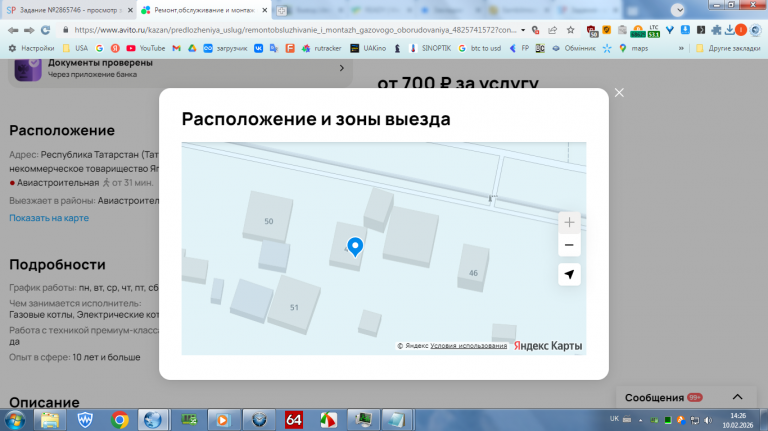
Task: Open the 'Другие закладки' folder
Action: (x=728, y=48)
